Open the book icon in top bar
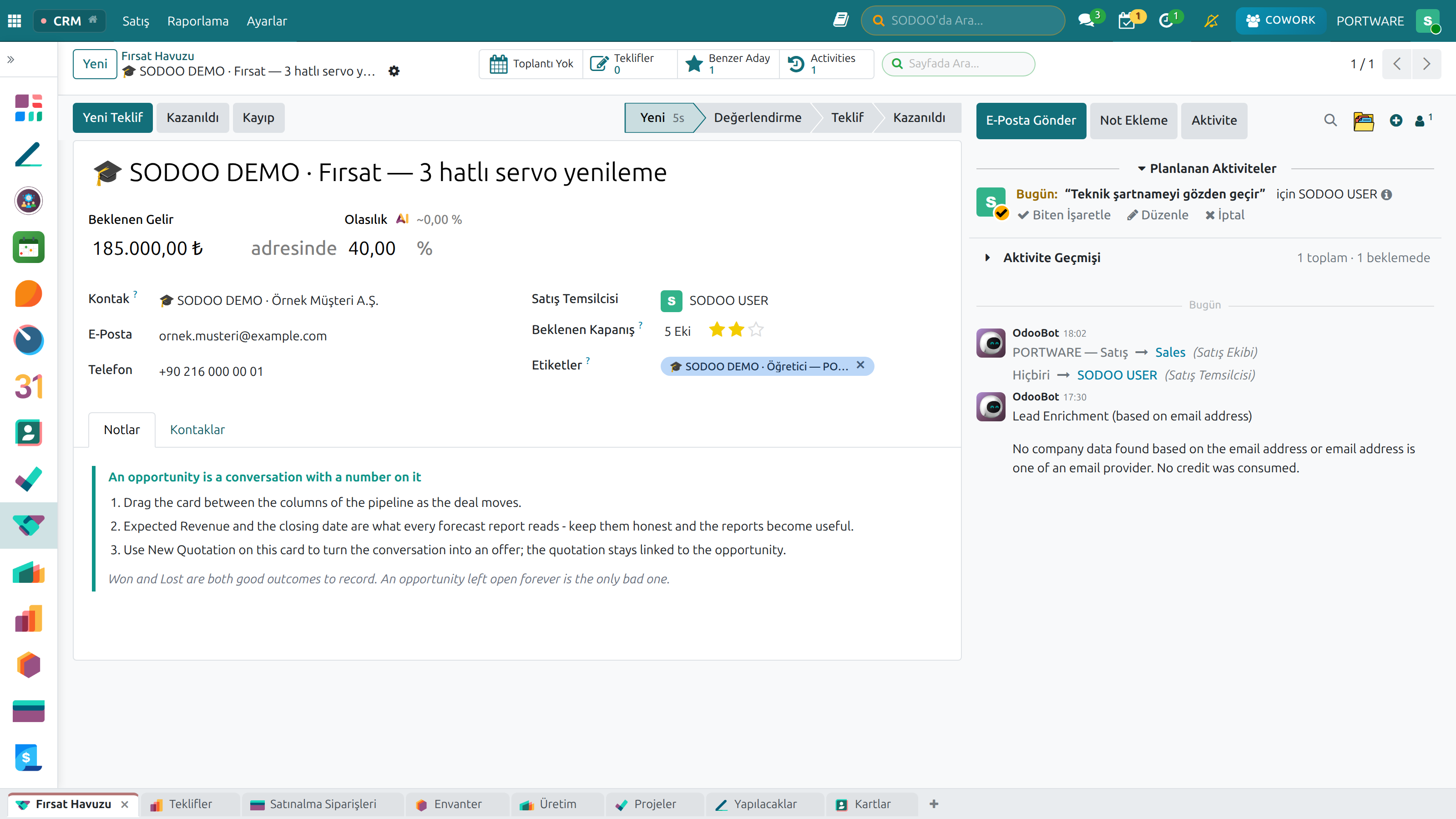 coord(840,20)
